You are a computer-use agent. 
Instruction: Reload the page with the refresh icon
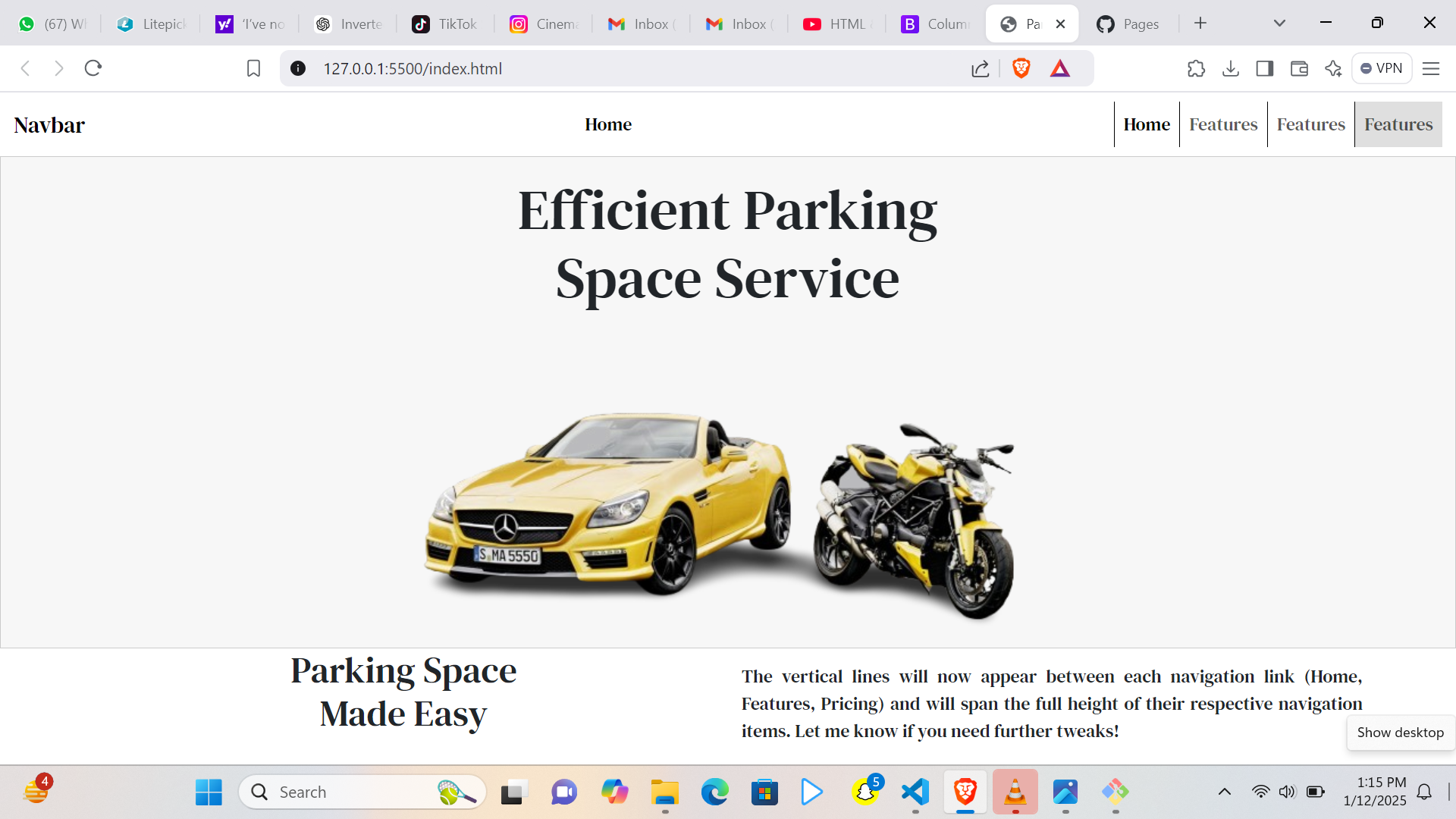click(93, 68)
